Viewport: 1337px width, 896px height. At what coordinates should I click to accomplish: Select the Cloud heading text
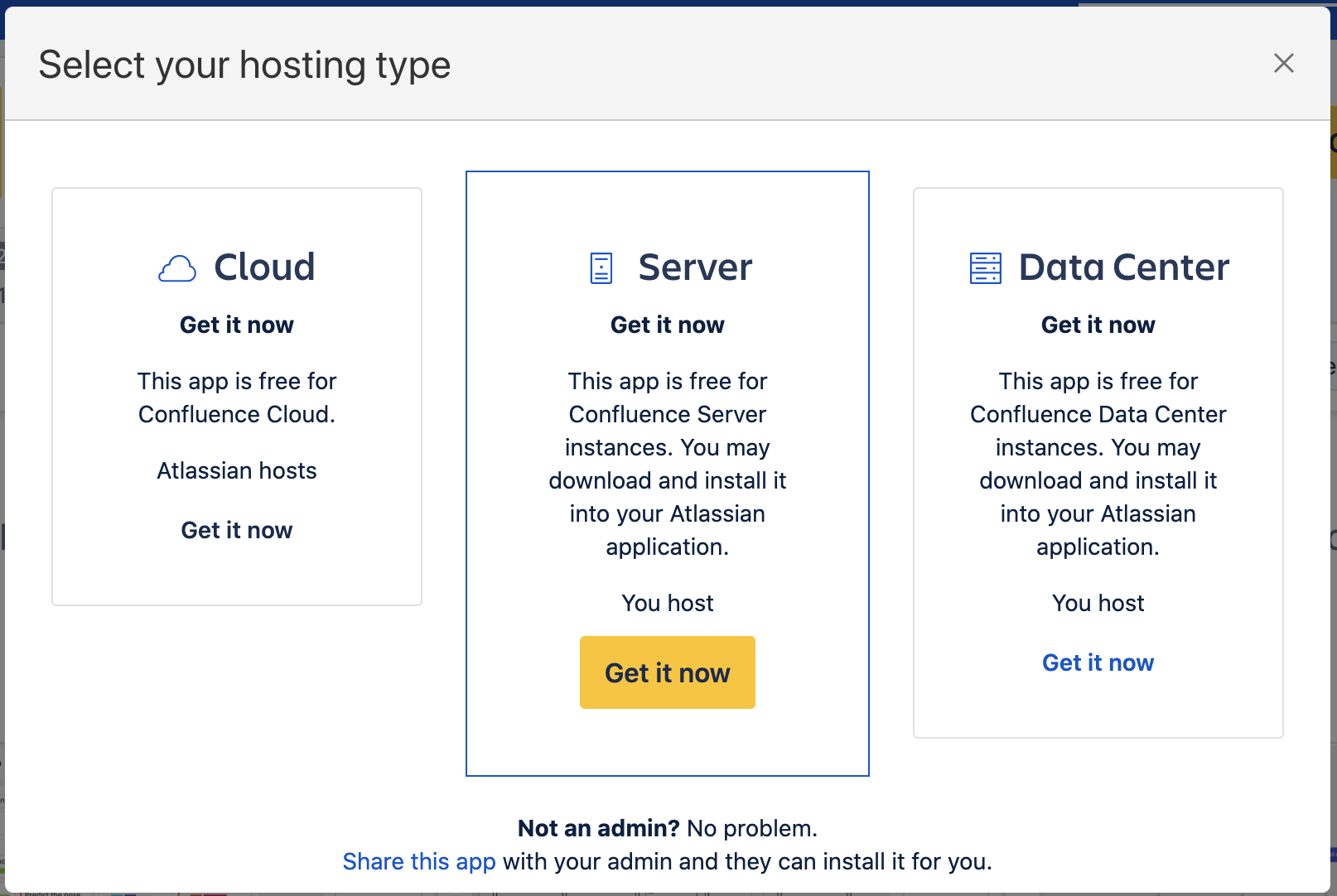[264, 267]
